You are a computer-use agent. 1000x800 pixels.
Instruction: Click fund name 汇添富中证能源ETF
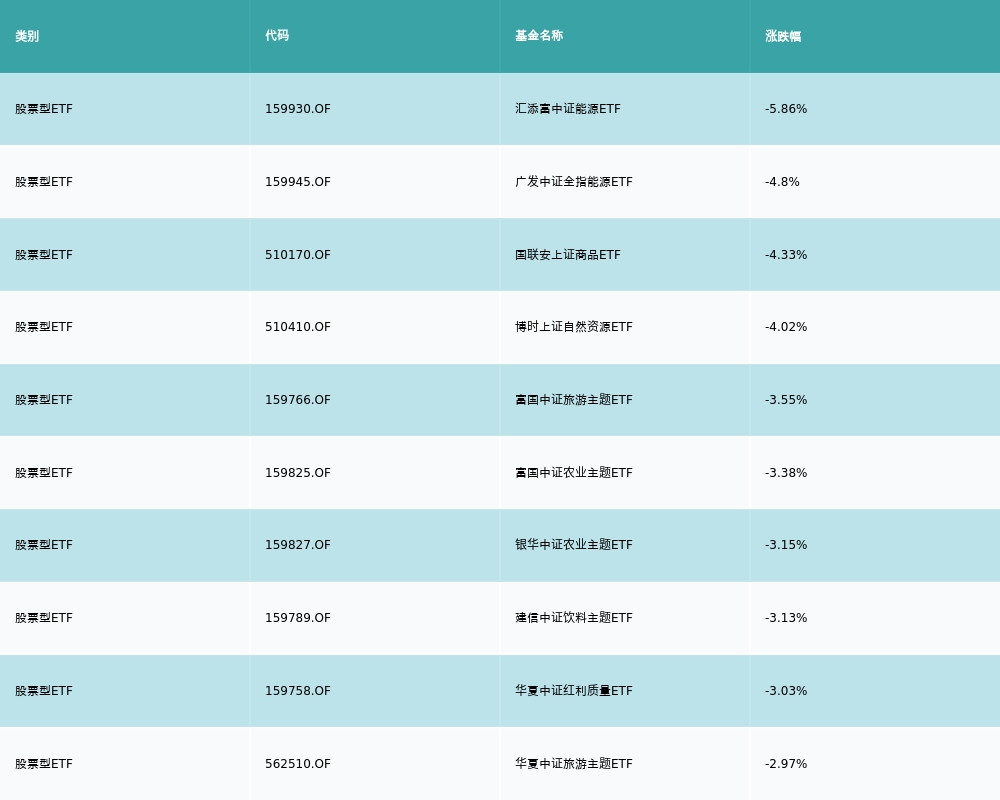pos(568,109)
